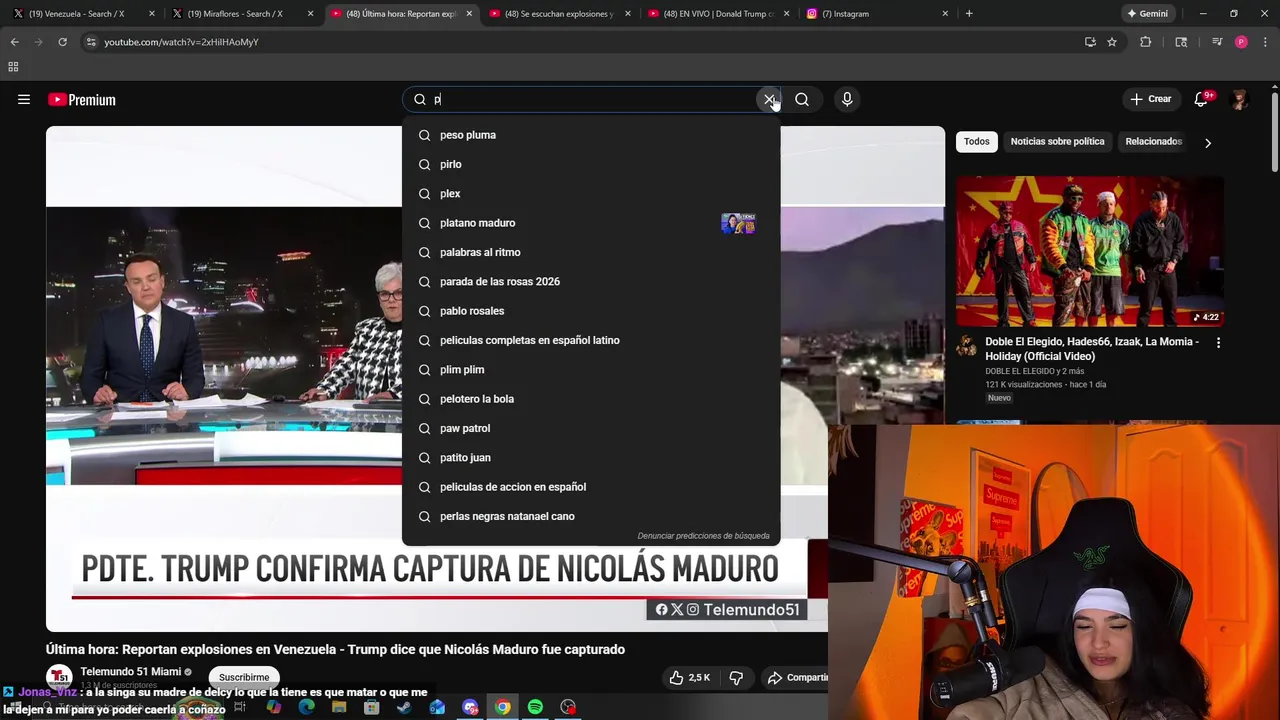1280x720 pixels.
Task: Select the "Todos" filter chip
Action: (x=976, y=141)
